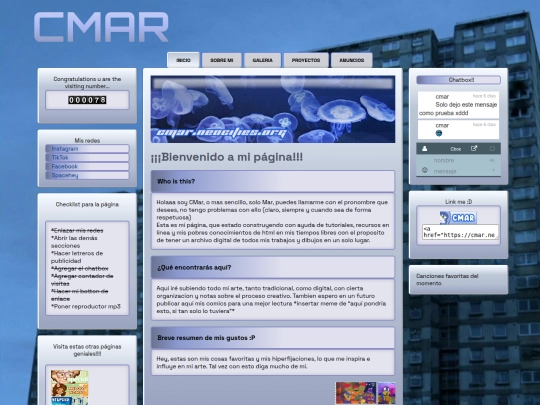The width and height of the screenshot is (540, 405).
Task: Click the Cbox label in chat toolbar
Action: [x=456, y=149]
